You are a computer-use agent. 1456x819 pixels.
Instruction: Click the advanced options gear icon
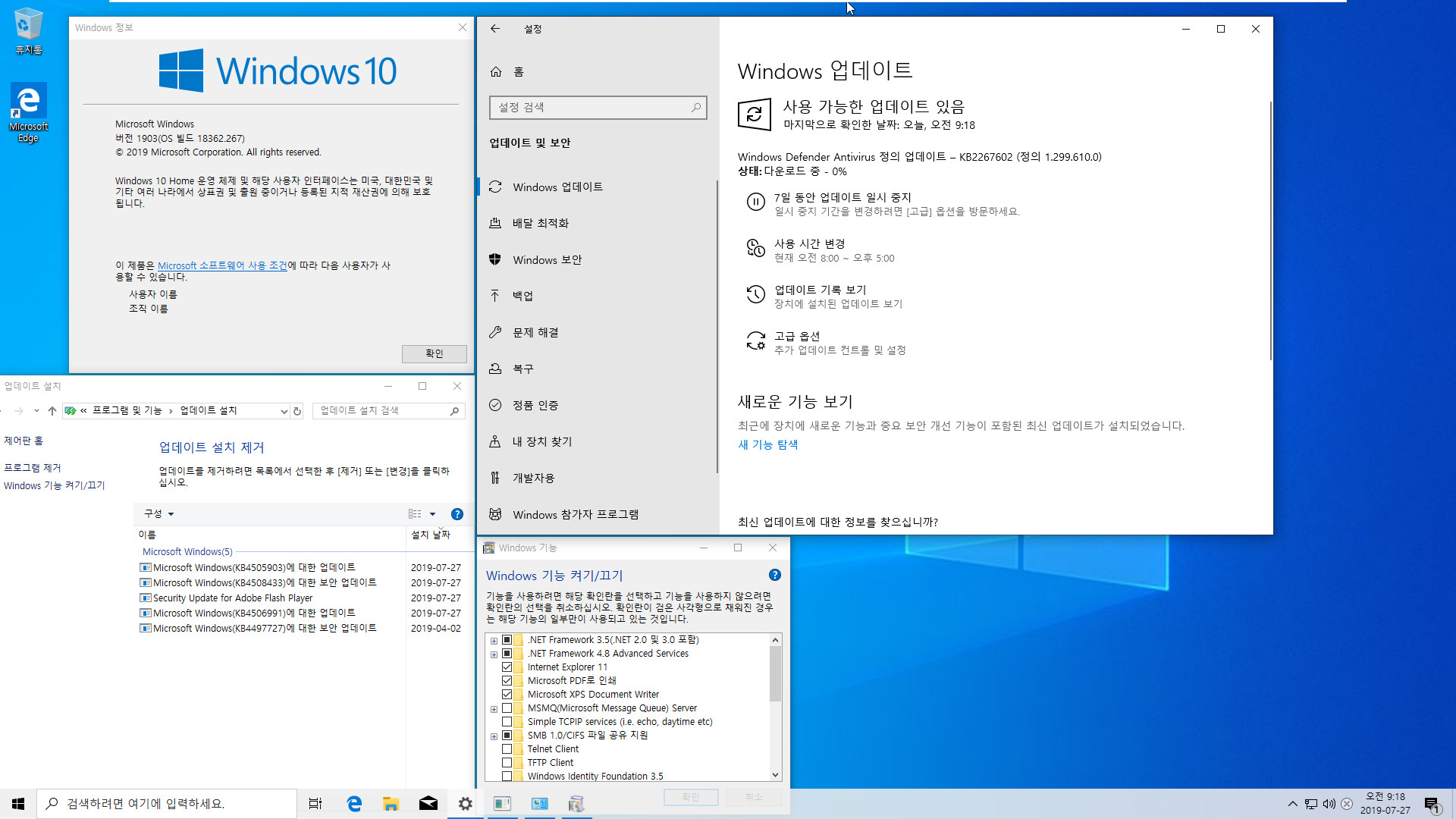pos(756,340)
